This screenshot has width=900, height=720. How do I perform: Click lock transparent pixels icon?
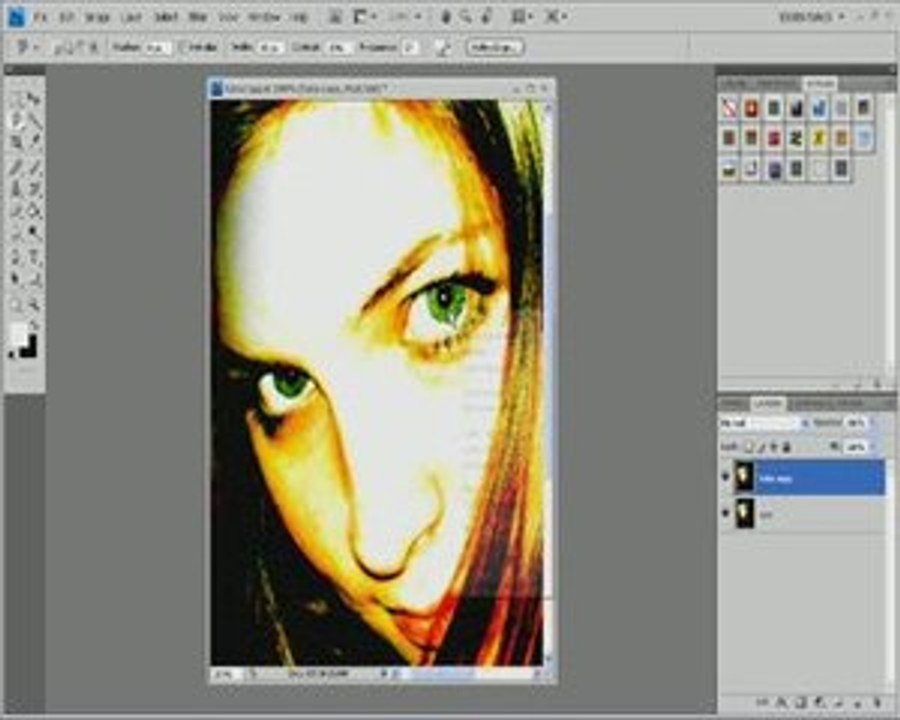point(749,446)
